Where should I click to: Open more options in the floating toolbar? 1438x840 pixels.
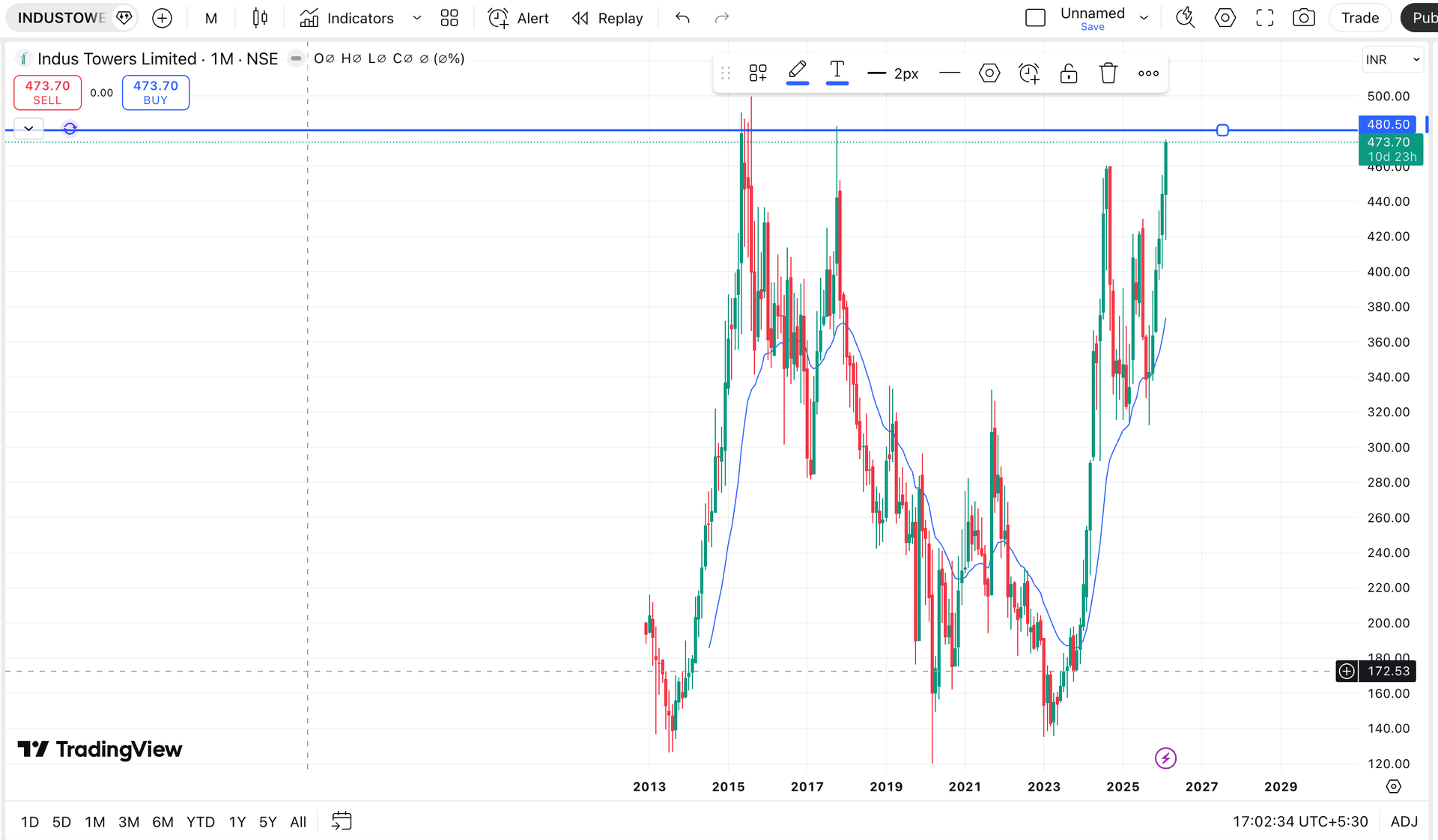click(x=1148, y=73)
